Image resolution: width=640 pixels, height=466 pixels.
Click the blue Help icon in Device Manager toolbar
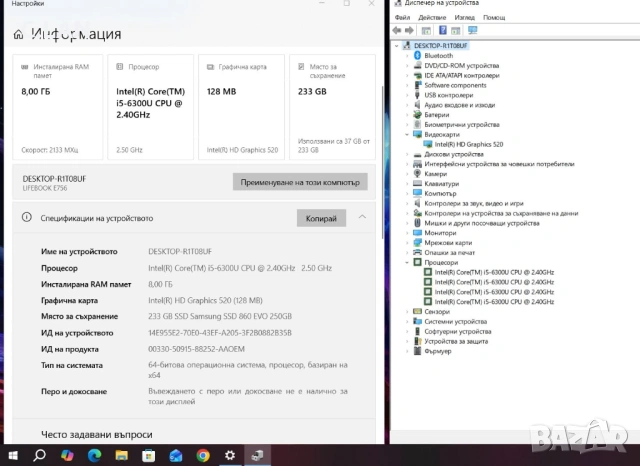[442, 30]
